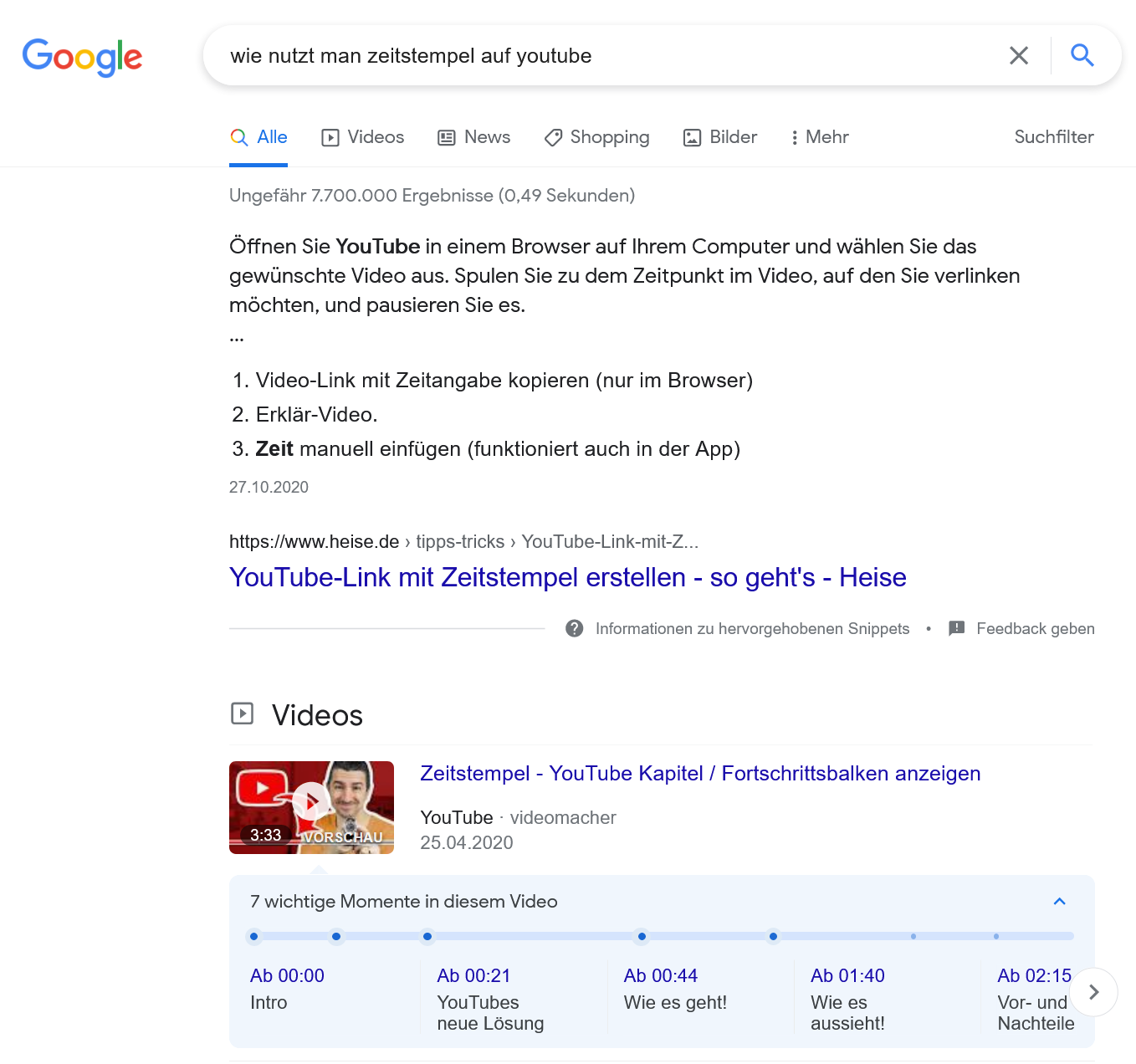
Task: Open Suchfilter search tools
Action: click(x=1053, y=137)
